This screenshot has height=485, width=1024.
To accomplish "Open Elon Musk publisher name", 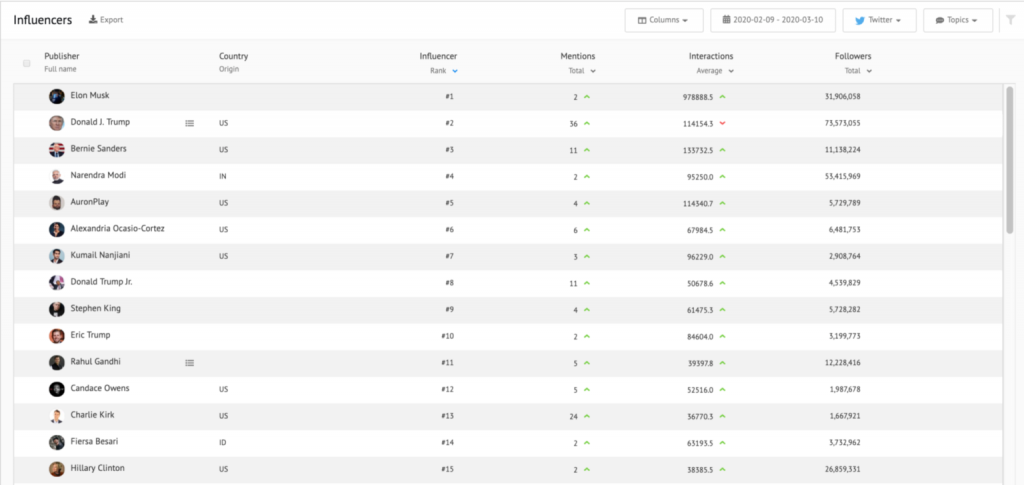I will 89,95.
